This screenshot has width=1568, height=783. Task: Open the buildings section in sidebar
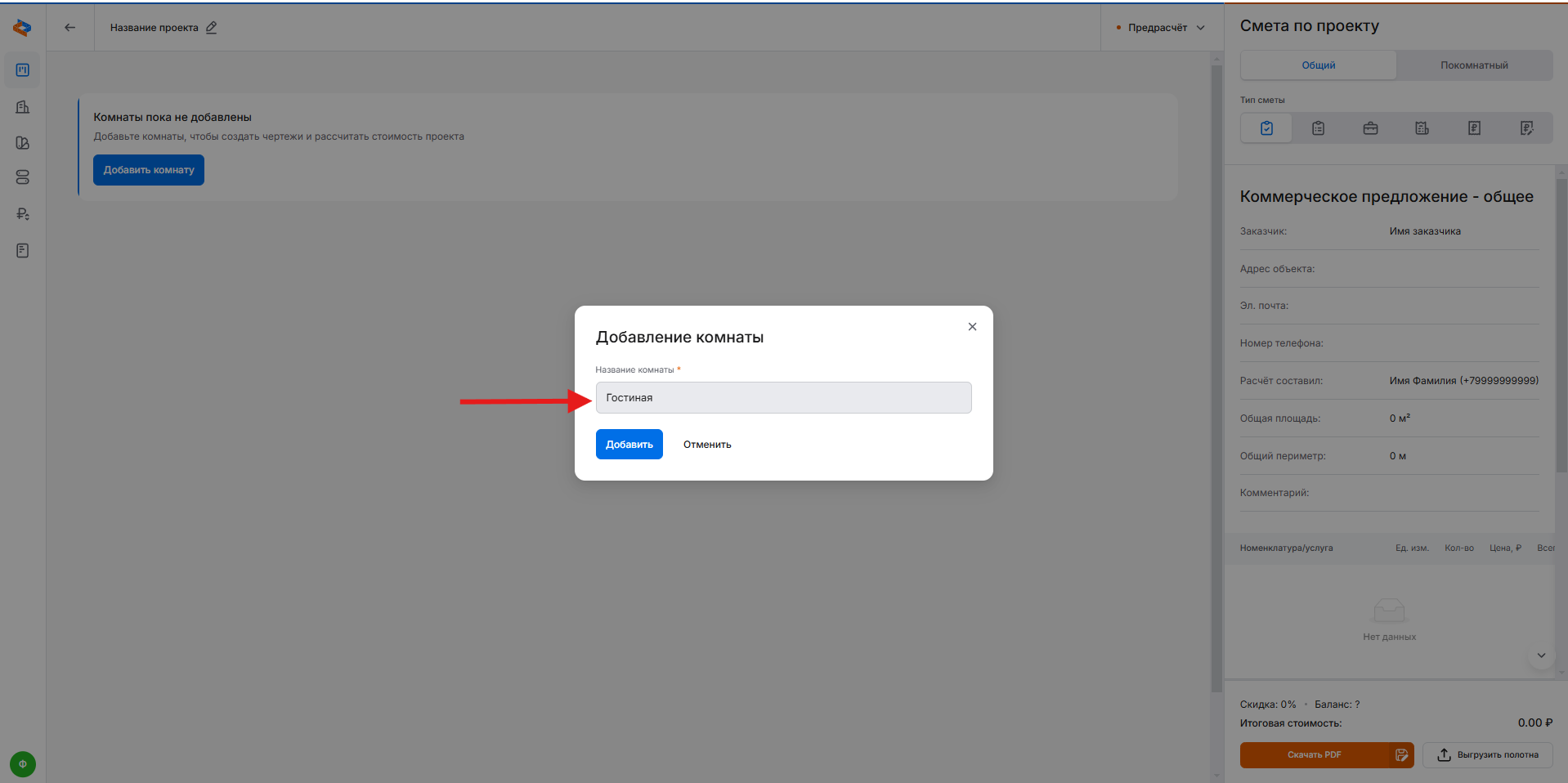coord(23,107)
